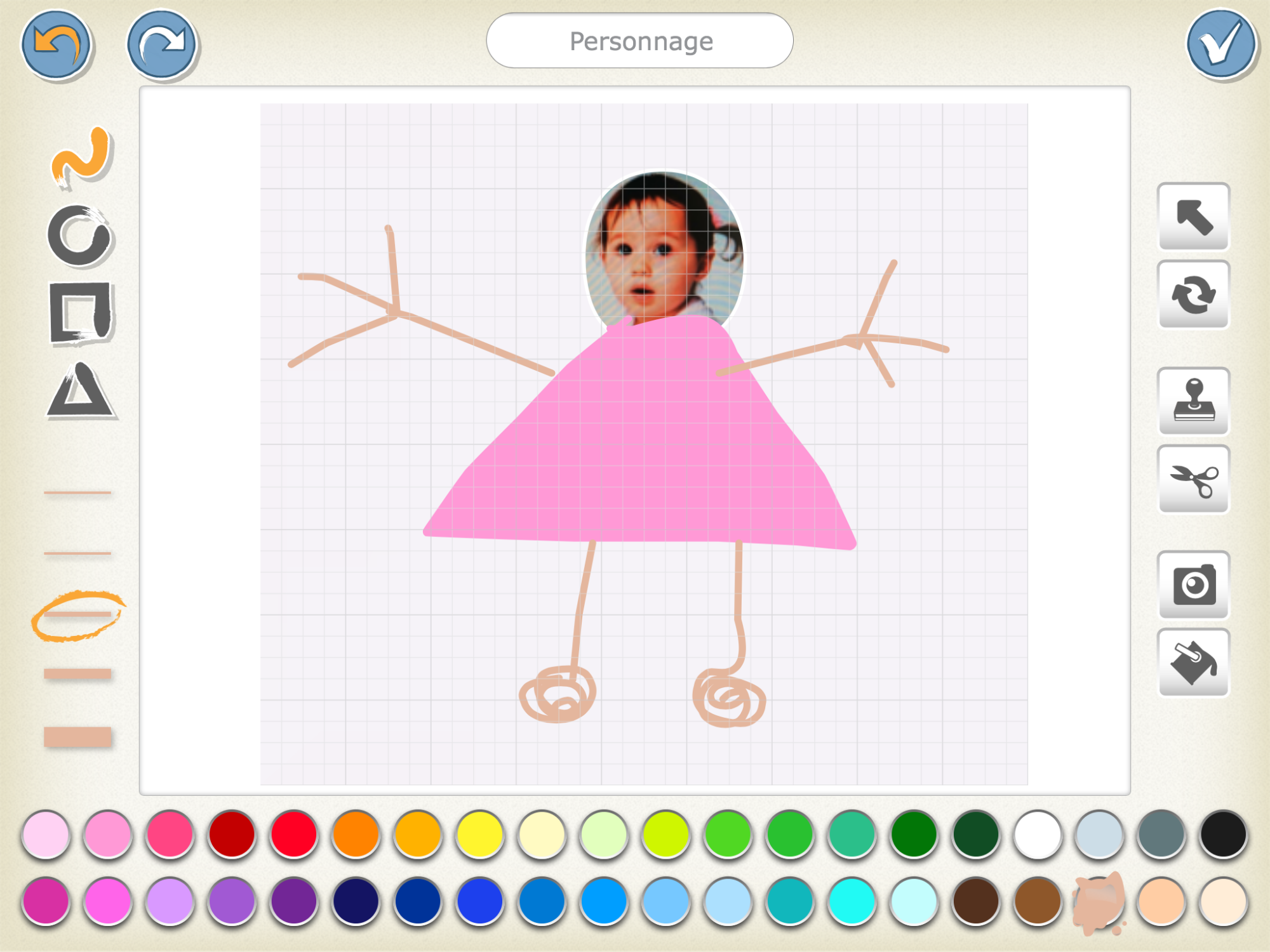Edit the Personnage name field
The width and height of the screenshot is (1270, 952).
tap(639, 41)
